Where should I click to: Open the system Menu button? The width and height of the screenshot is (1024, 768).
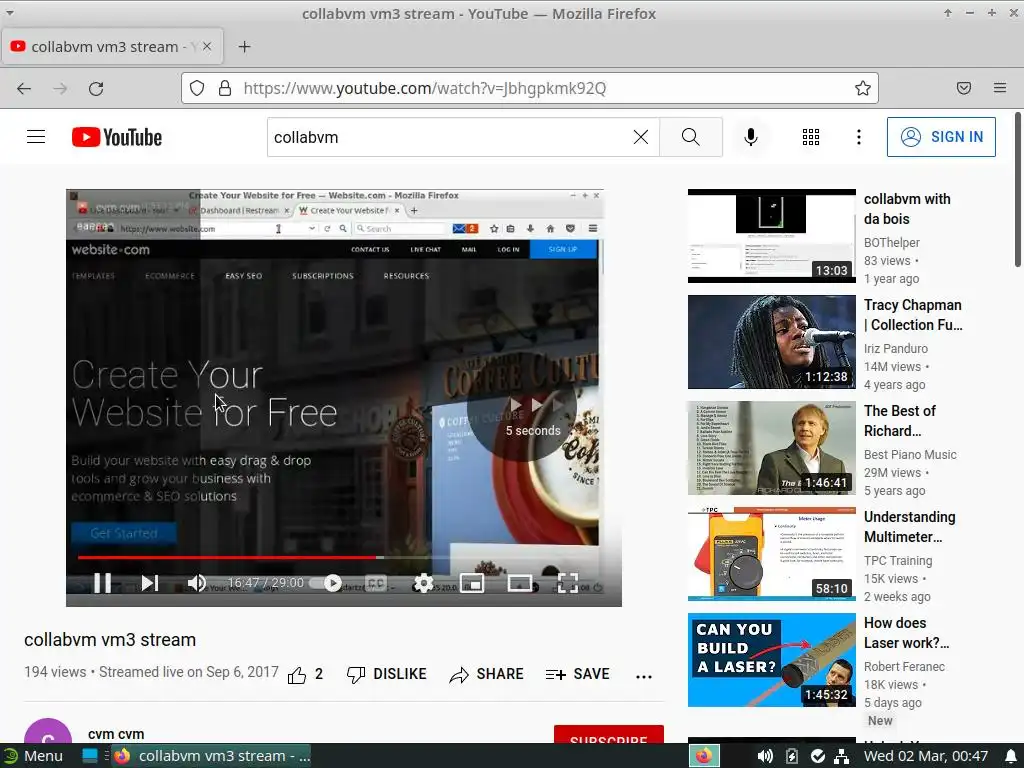click(x=34, y=756)
